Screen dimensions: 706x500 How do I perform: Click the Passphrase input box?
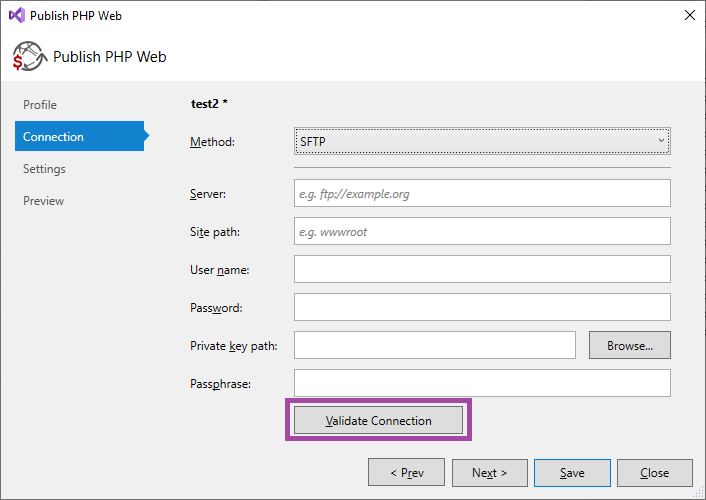482,383
